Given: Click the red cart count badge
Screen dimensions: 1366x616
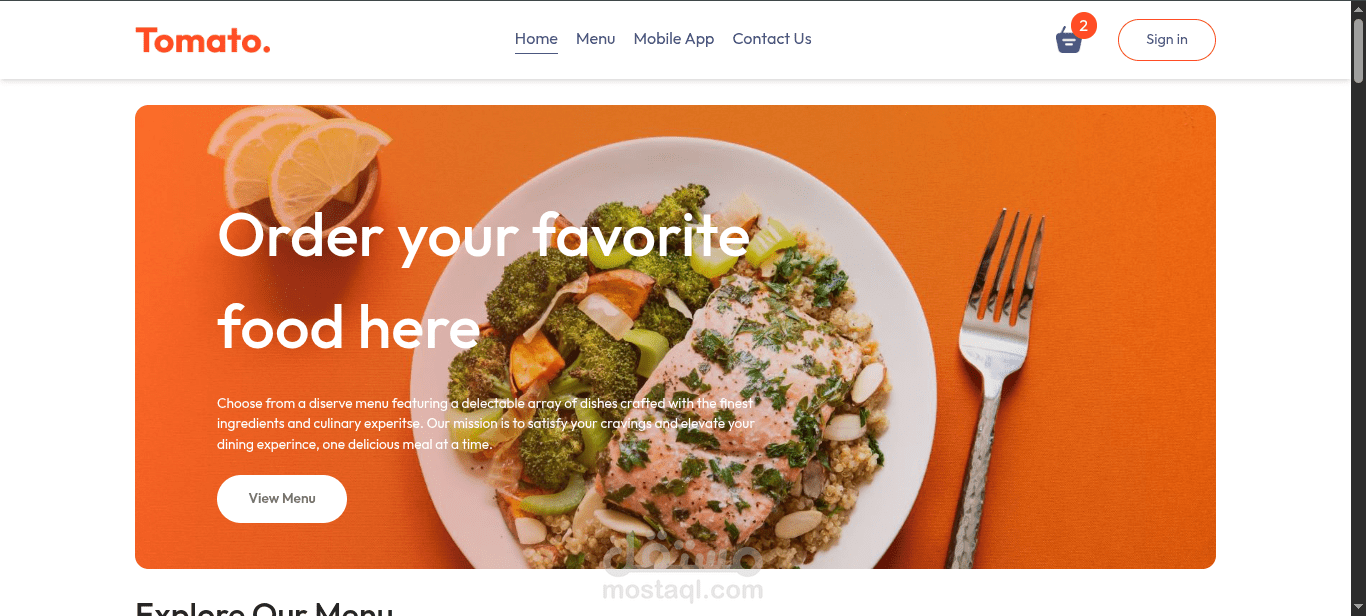Looking at the screenshot, I should [x=1083, y=26].
